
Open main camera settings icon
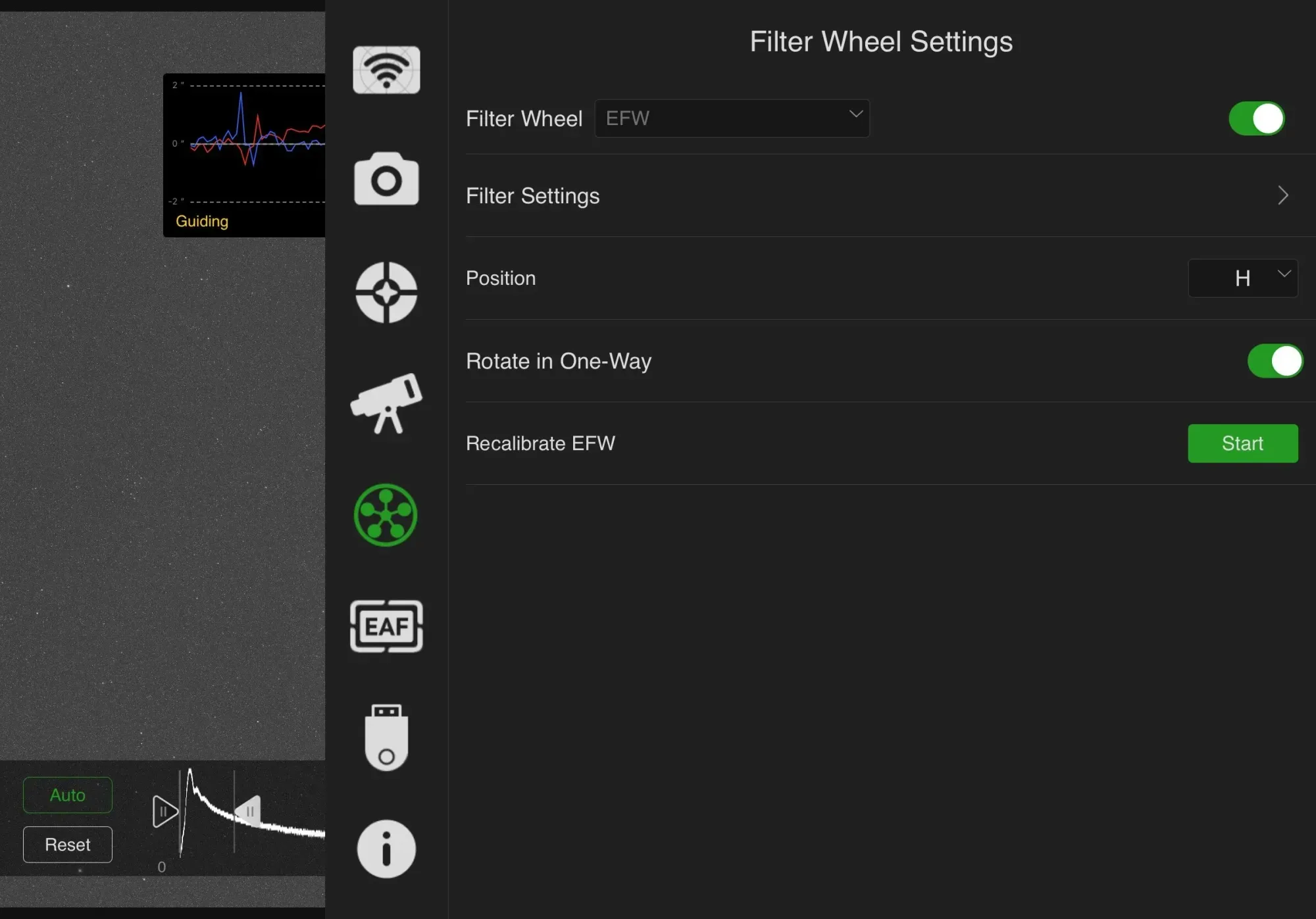pos(386,179)
